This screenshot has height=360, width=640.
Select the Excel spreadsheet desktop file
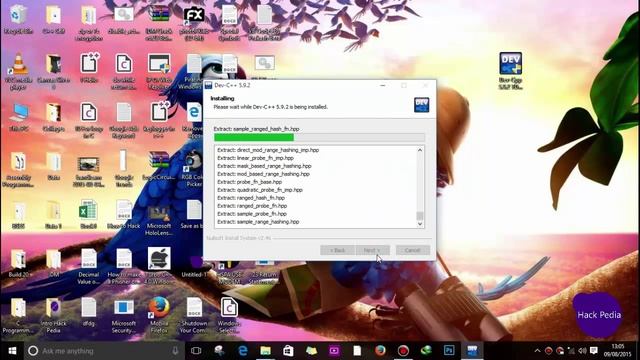(88, 214)
